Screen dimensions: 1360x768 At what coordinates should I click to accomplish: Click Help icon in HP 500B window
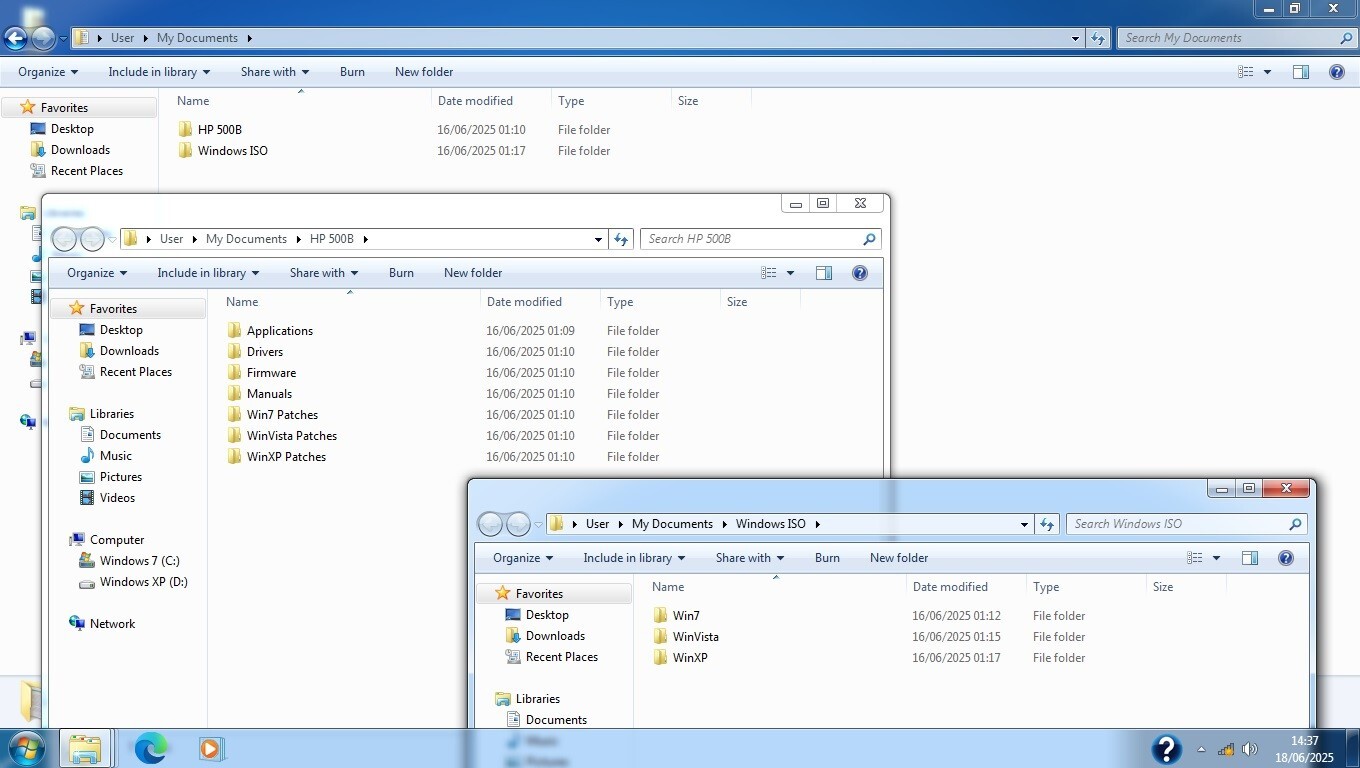tap(859, 273)
